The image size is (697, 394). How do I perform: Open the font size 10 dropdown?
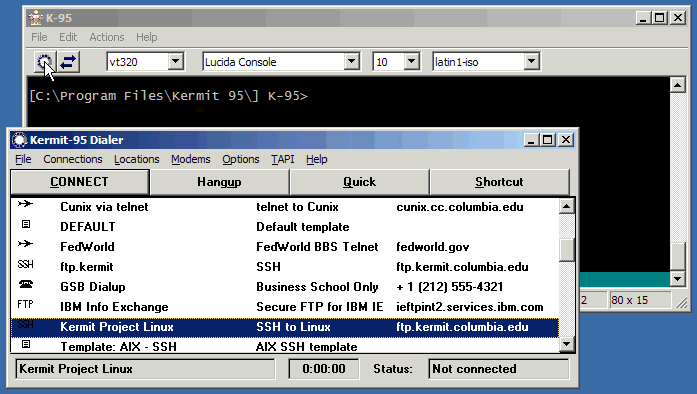(412, 61)
